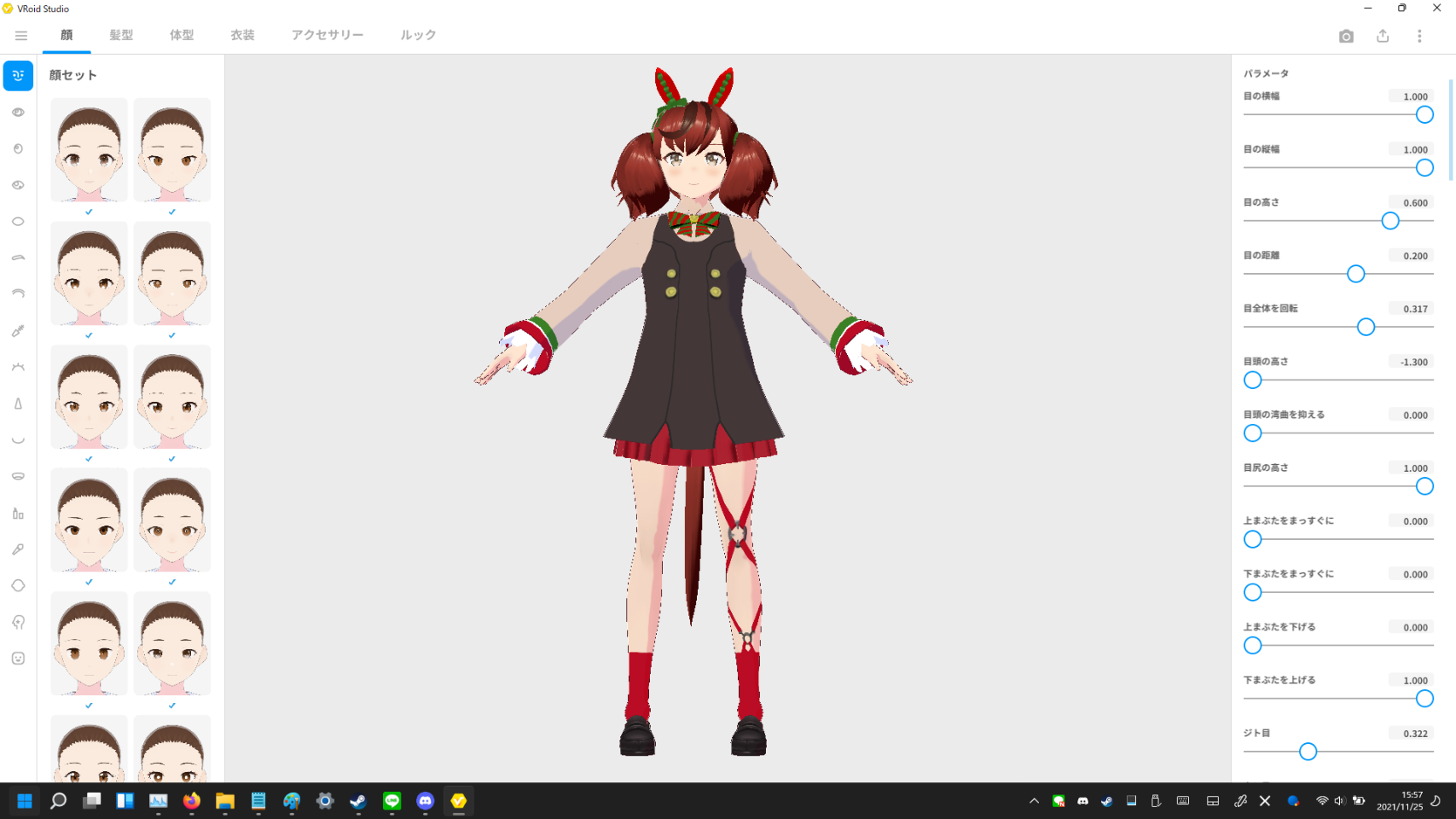Expand the hidden system tray icons chevron
Viewport: 1456px width, 819px height.
(1034, 801)
